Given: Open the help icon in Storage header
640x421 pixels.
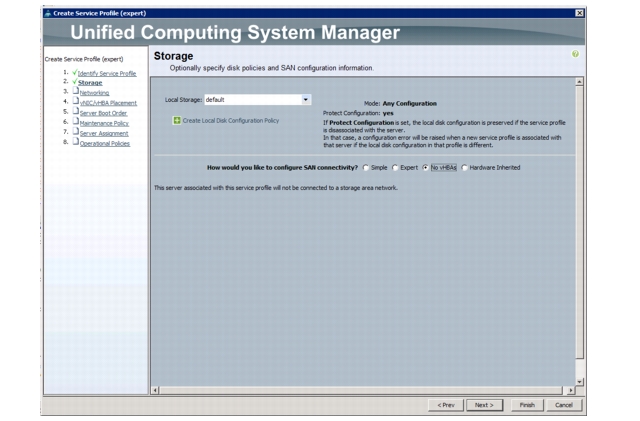Looking at the screenshot, I should [575, 54].
